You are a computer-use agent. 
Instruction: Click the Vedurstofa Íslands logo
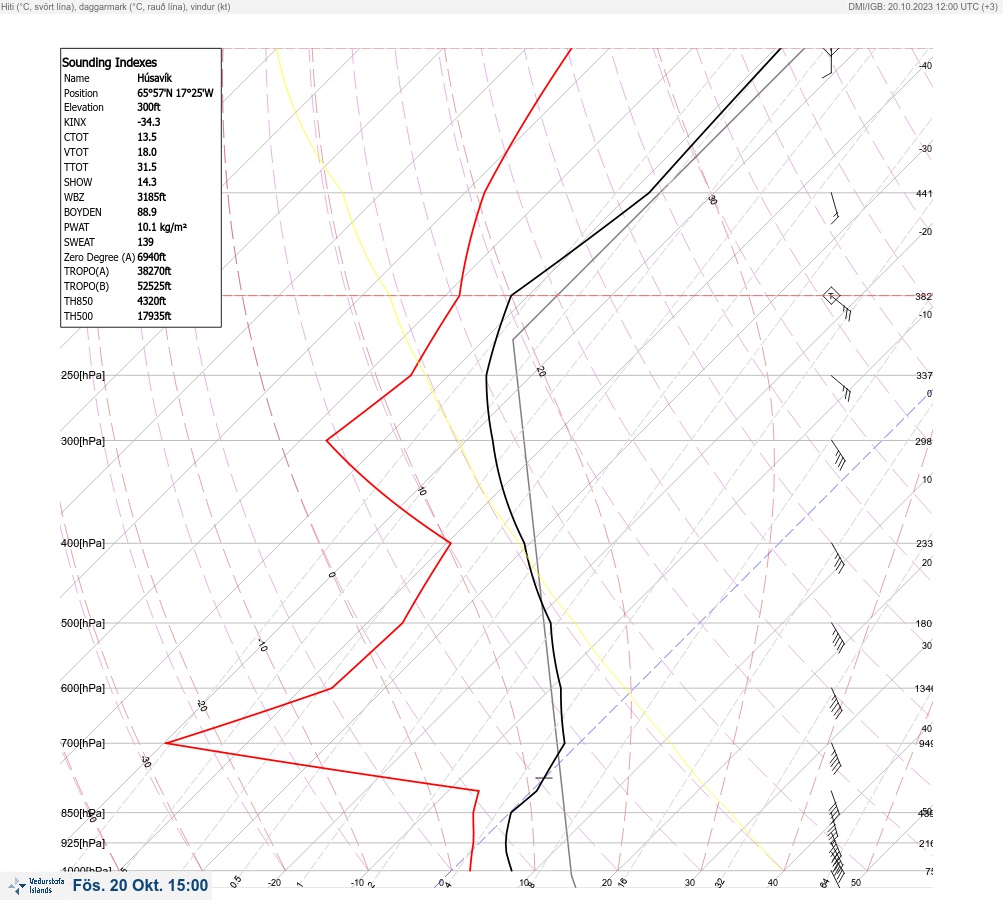[x=36, y=885]
